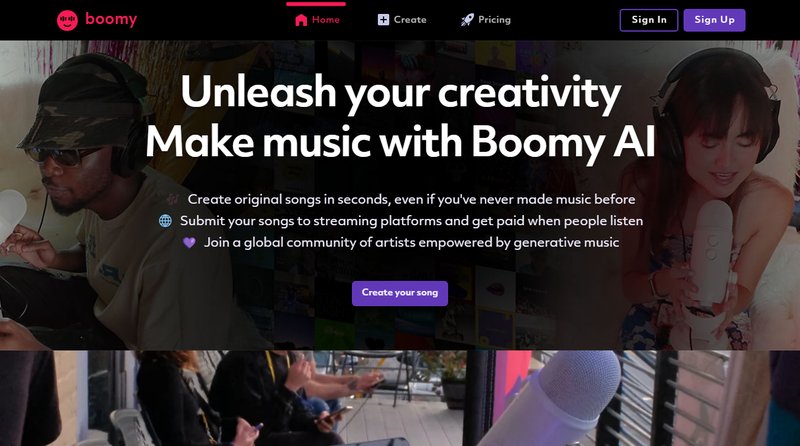800x446 pixels.
Task: Click the Create your song button
Action: pos(400,293)
